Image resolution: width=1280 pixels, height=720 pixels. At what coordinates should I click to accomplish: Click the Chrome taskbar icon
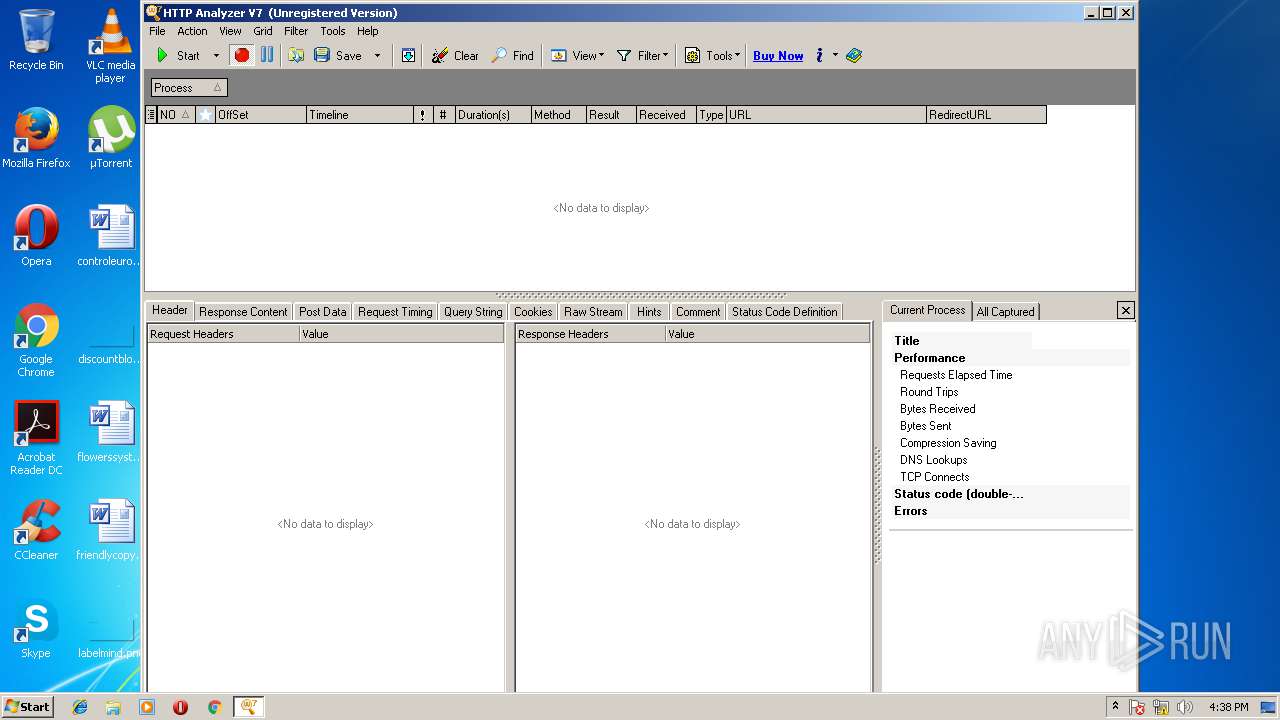[x=214, y=707]
